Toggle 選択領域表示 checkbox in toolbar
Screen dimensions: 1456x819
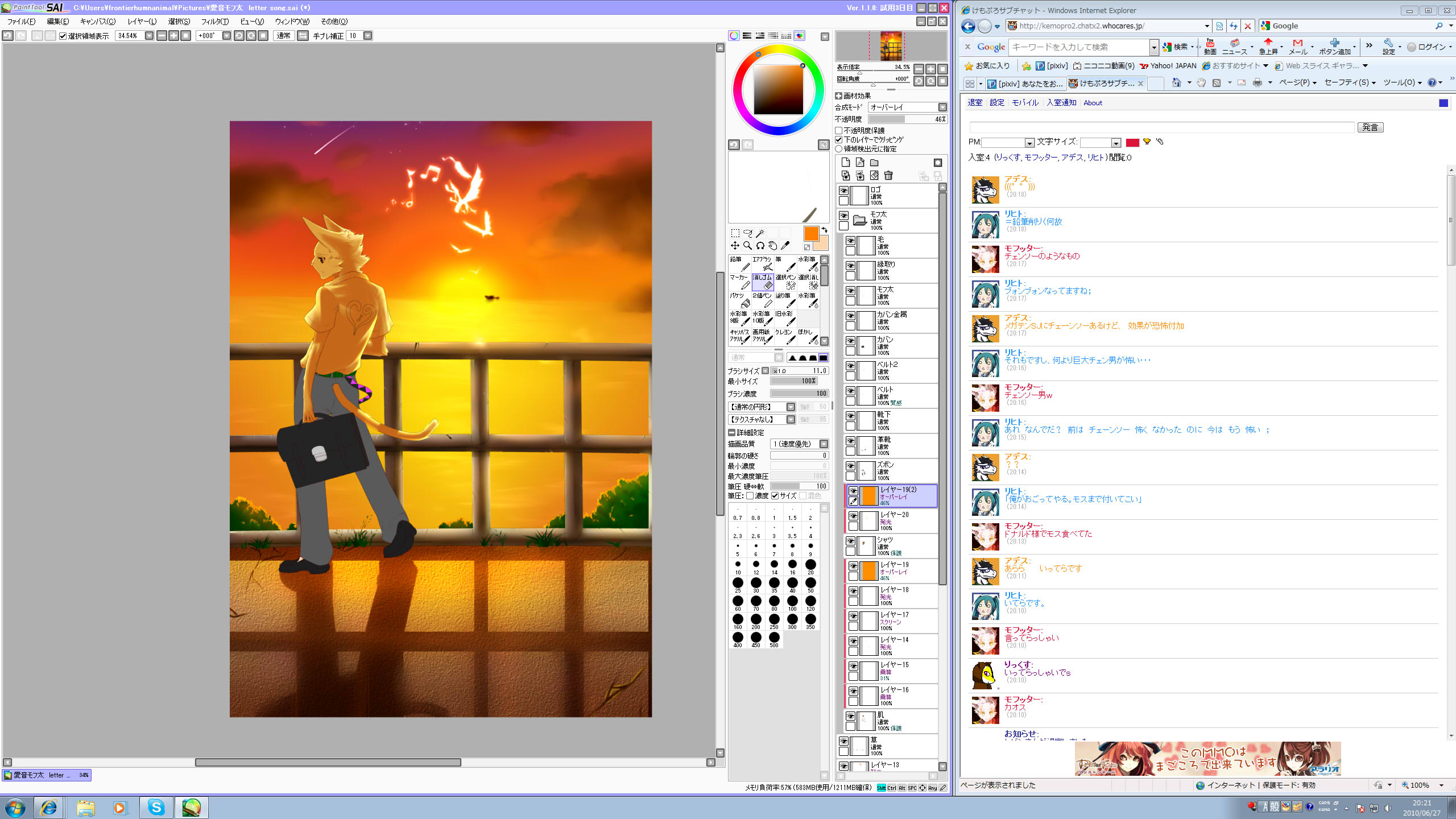point(63,36)
